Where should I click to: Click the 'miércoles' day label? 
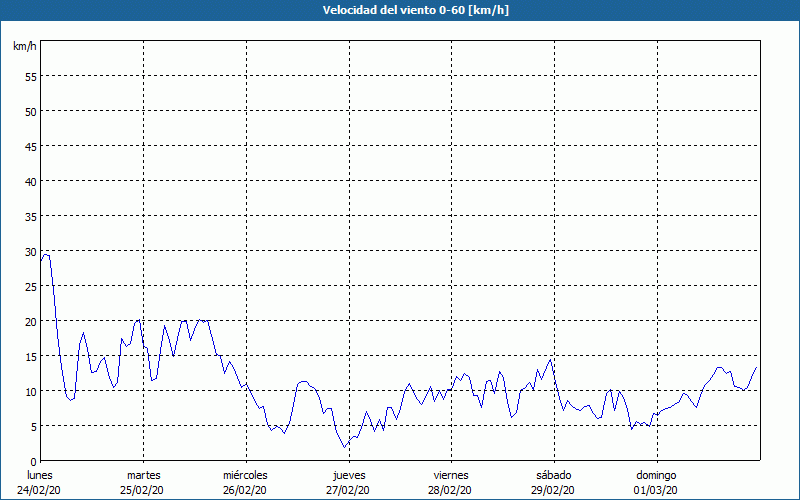click(x=245, y=475)
